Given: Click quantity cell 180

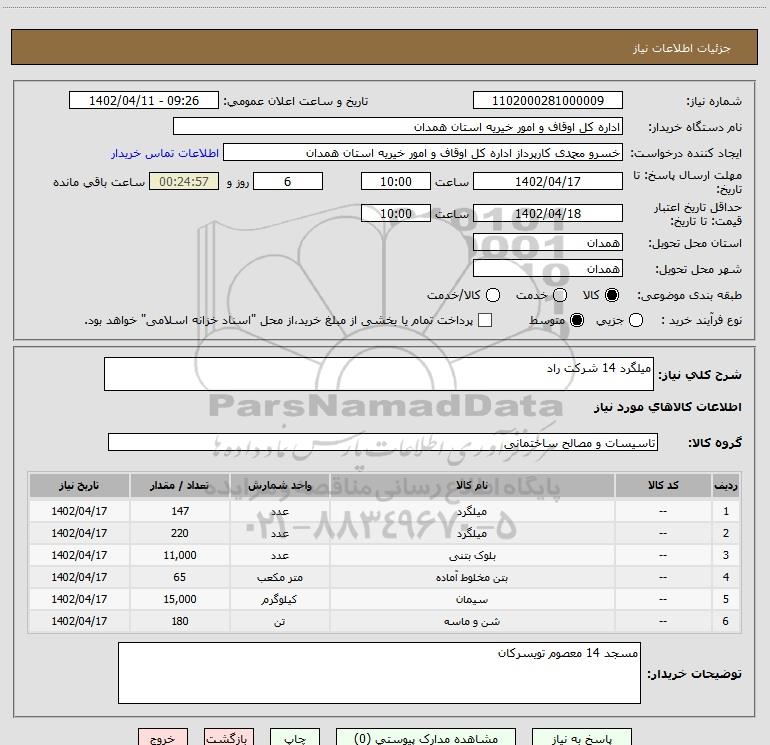Looking at the screenshot, I should [180, 622].
